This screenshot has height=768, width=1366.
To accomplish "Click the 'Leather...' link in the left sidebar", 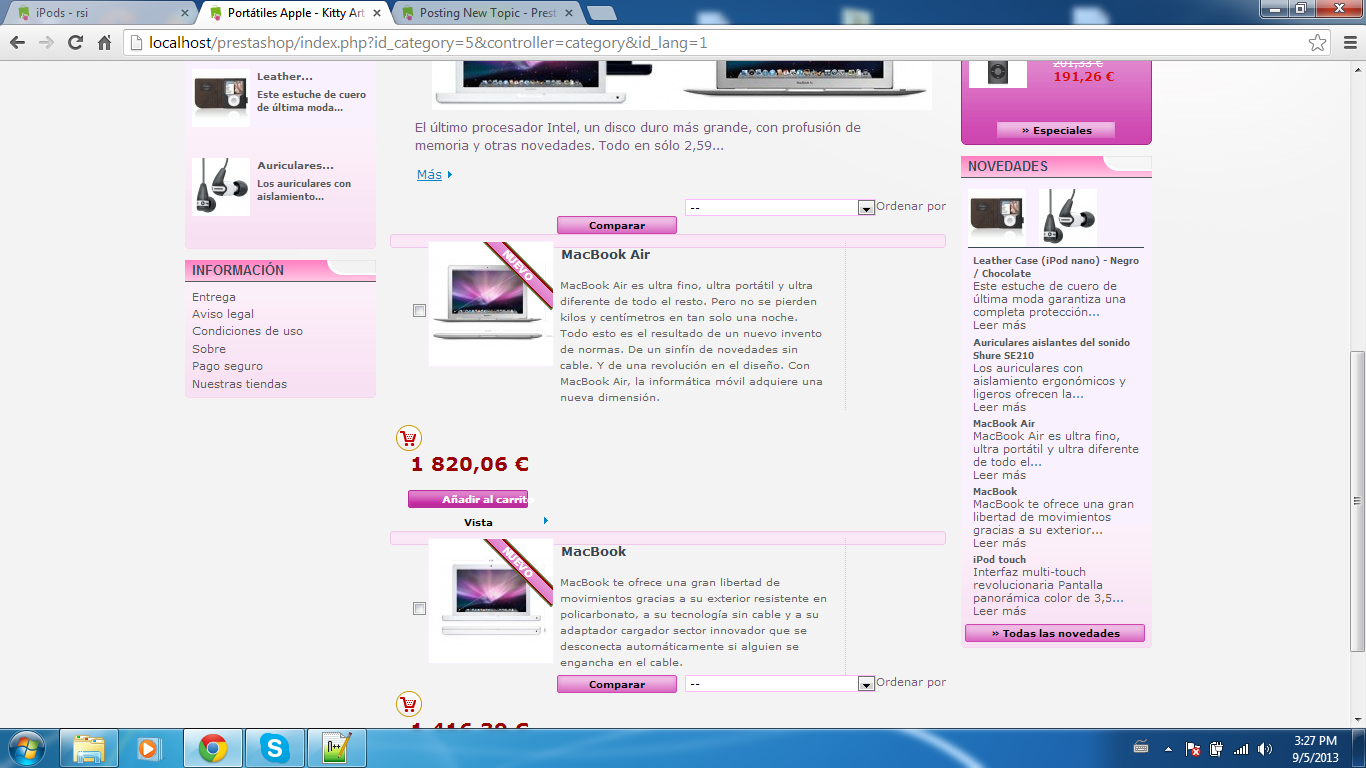I will pos(285,76).
